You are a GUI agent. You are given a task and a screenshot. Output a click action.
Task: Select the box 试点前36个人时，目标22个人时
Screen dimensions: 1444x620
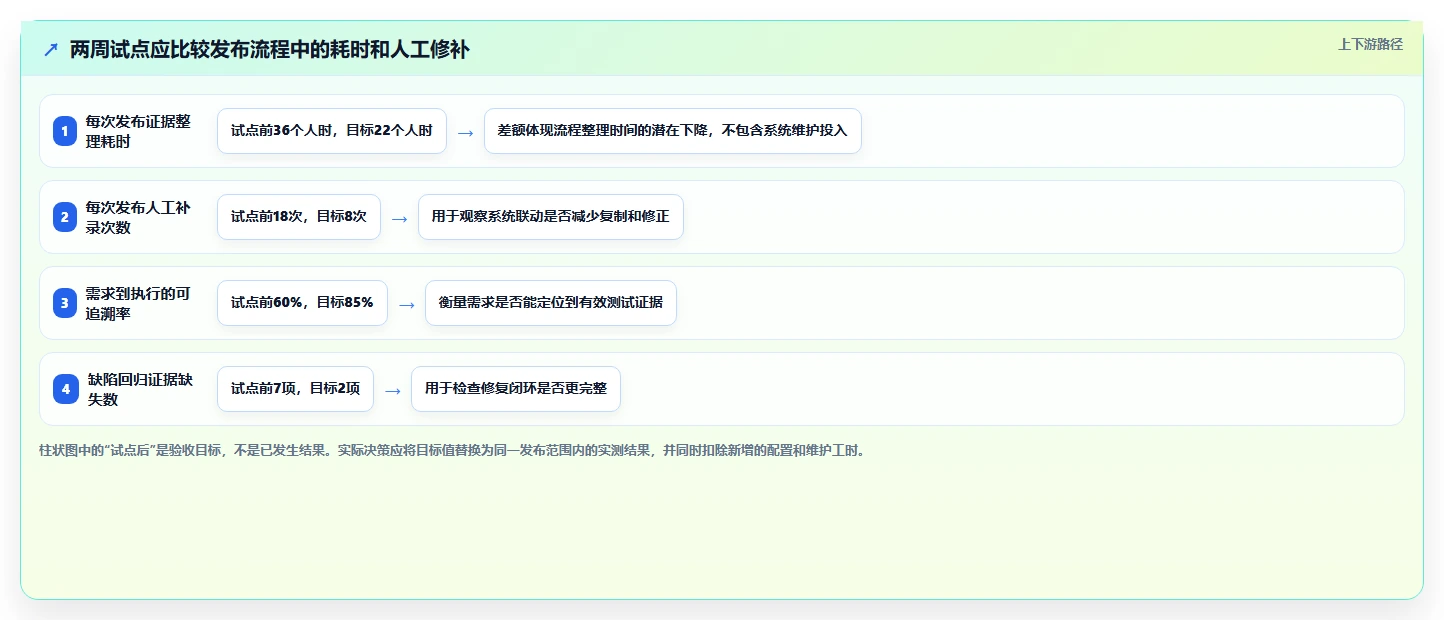[332, 131]
